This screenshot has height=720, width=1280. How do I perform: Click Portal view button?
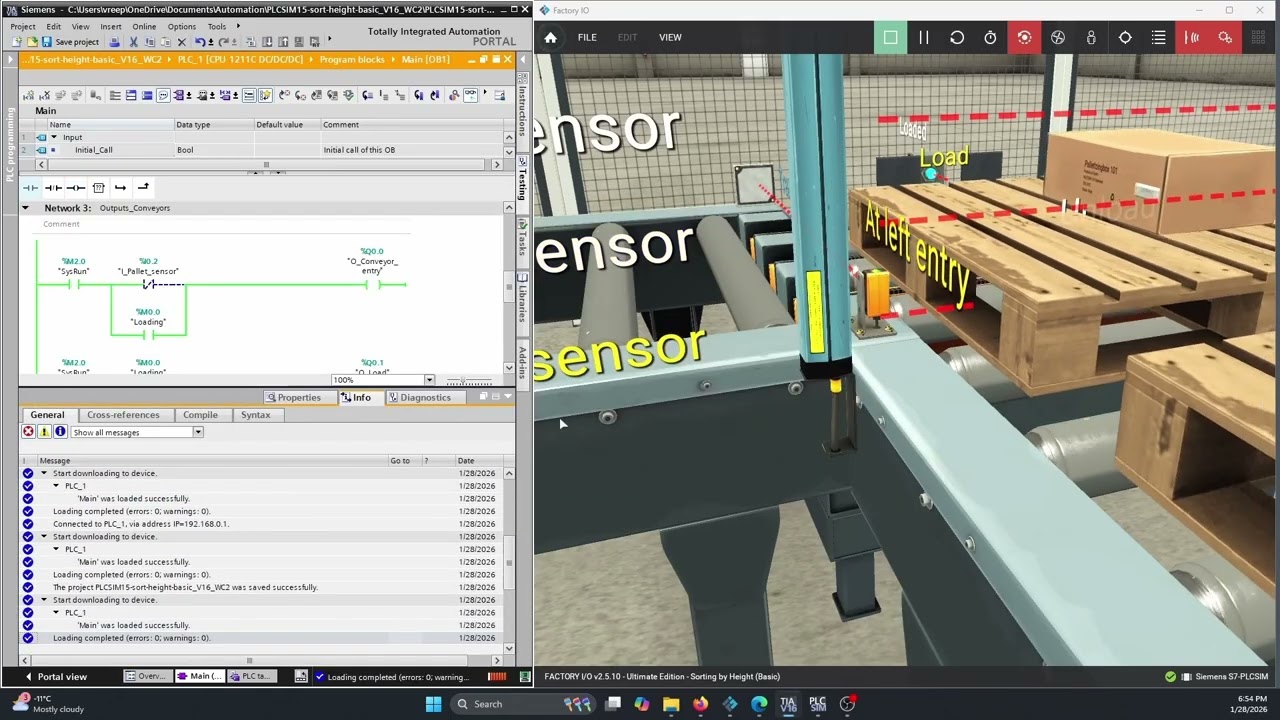click(55, 677)
